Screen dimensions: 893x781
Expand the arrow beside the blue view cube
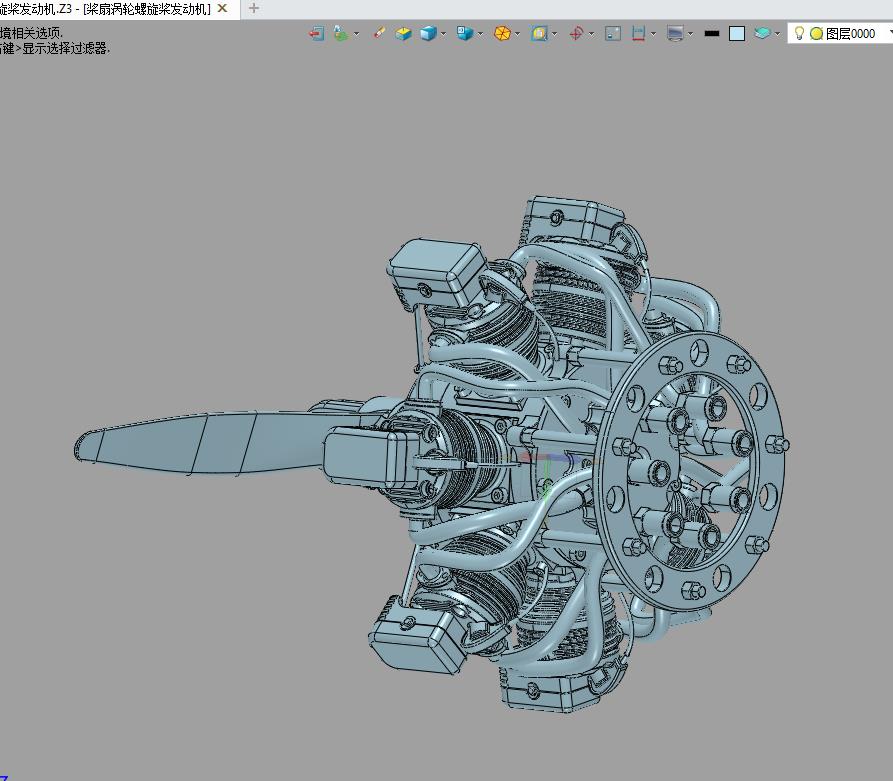point(480,34)
